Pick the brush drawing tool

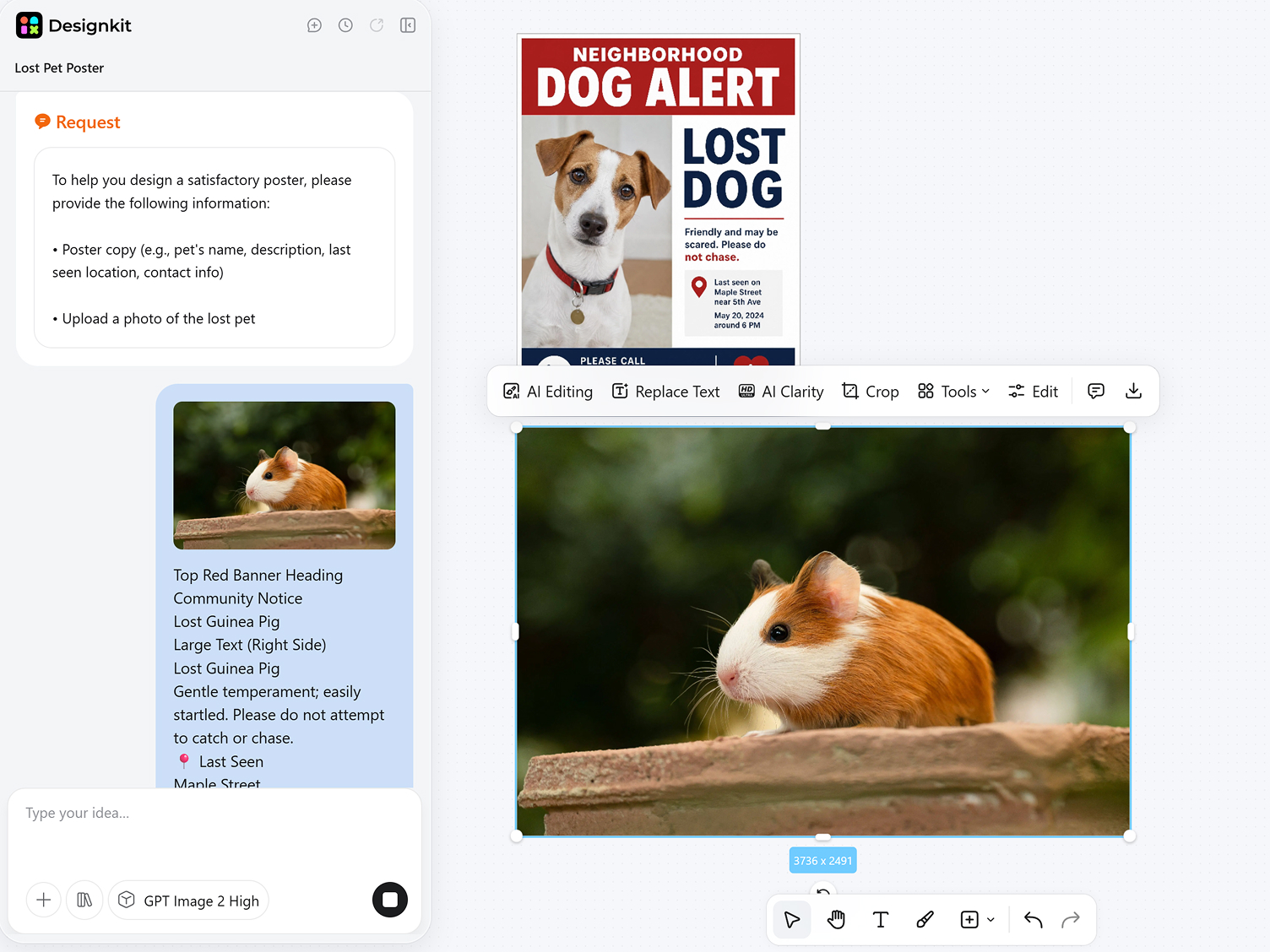(x=925, y=920)
